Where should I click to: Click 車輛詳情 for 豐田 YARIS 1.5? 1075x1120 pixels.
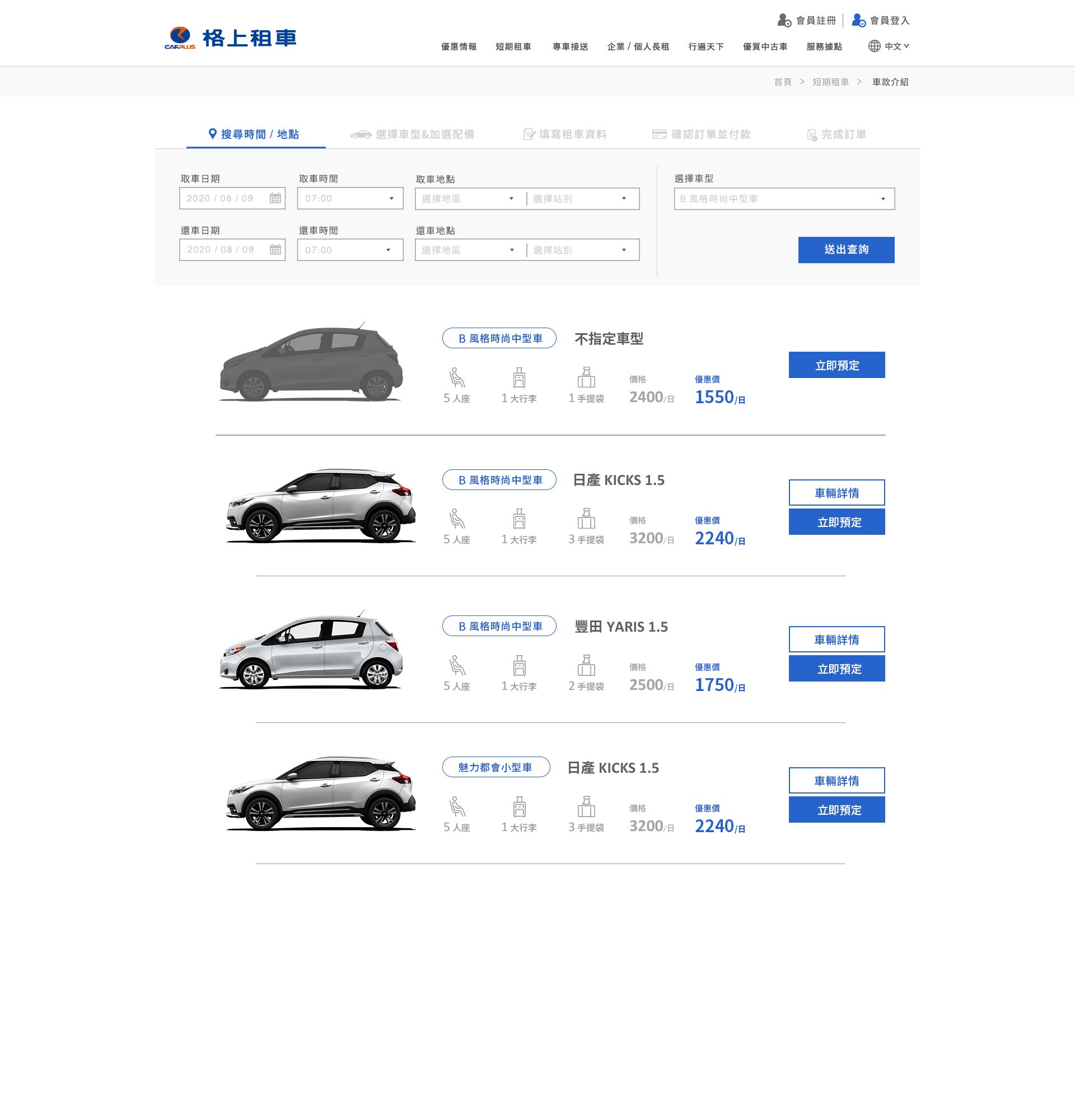click(x=837, y=640)
